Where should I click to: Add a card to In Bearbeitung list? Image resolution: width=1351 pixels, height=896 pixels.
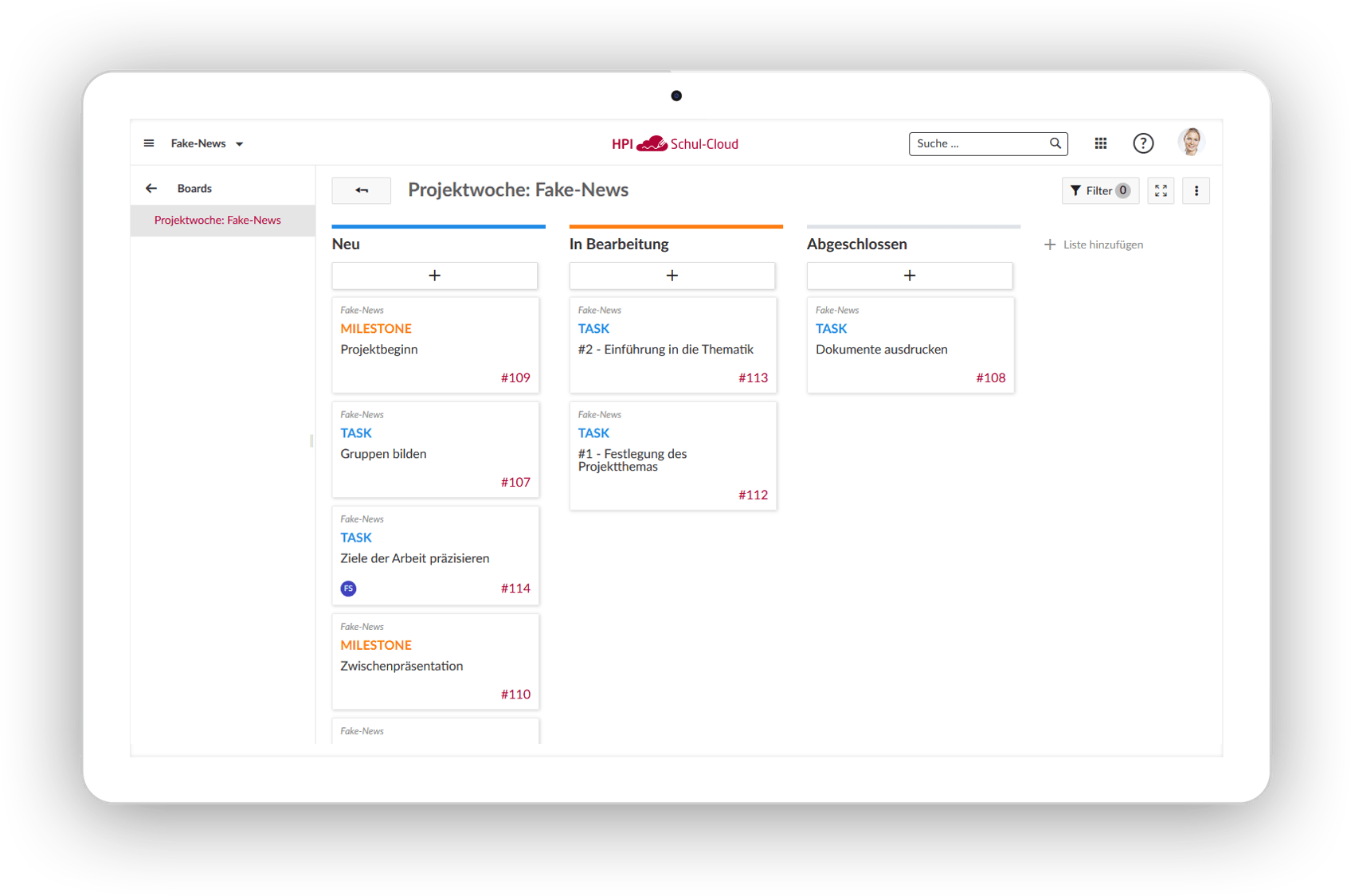tap(672, 276)
